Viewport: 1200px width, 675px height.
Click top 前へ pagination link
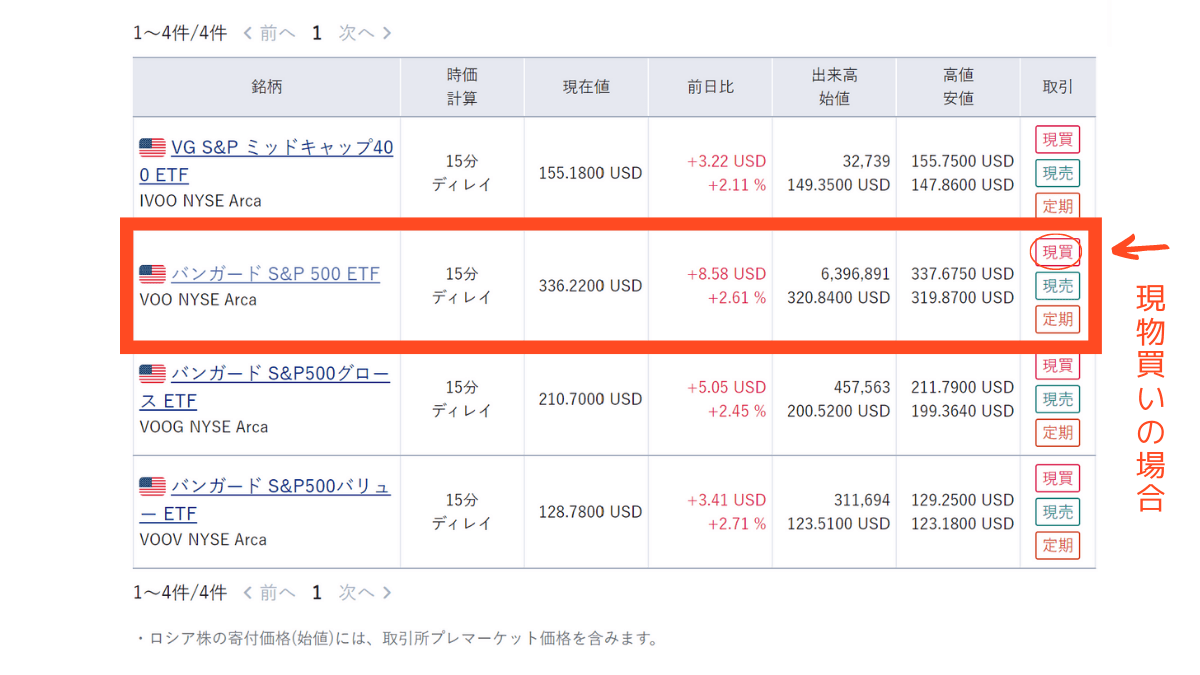270,33
